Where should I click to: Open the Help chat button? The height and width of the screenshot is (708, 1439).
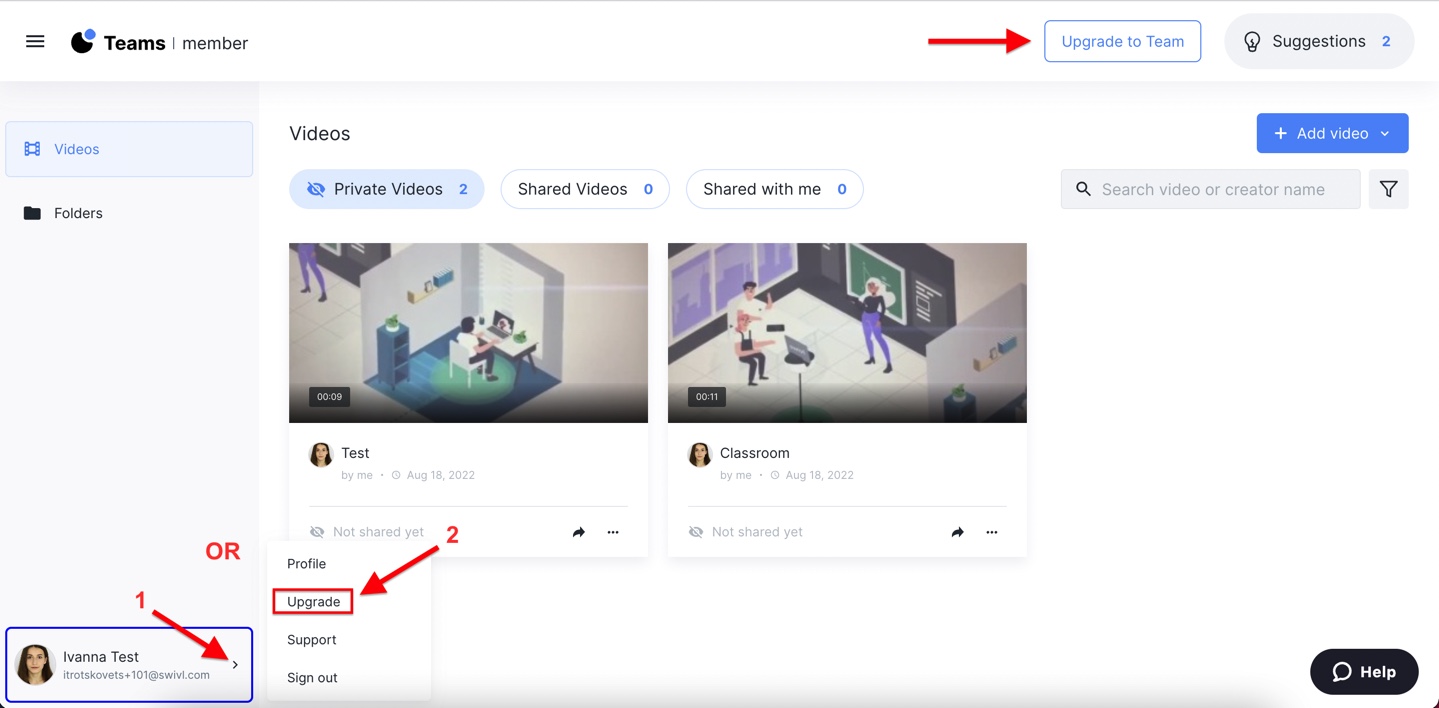(x=1363, y=672)
